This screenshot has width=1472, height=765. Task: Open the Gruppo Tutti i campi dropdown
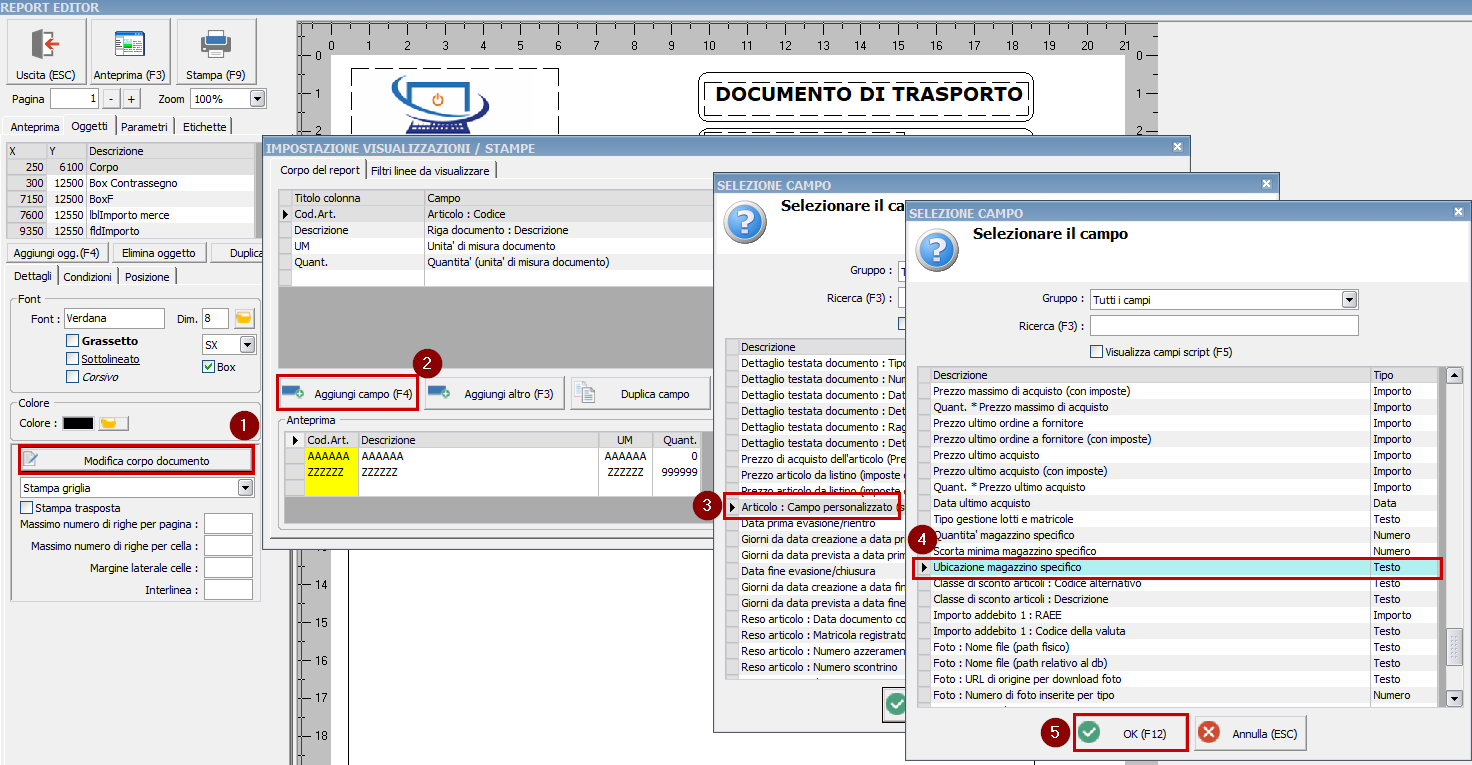[1350, 300]
